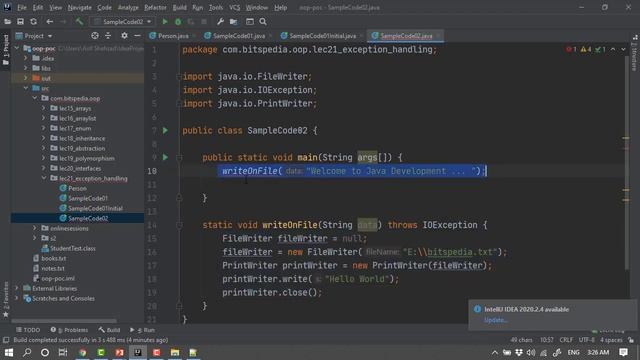
Task: Toggle the Project side tool window button
Action: tap(5, 50)
